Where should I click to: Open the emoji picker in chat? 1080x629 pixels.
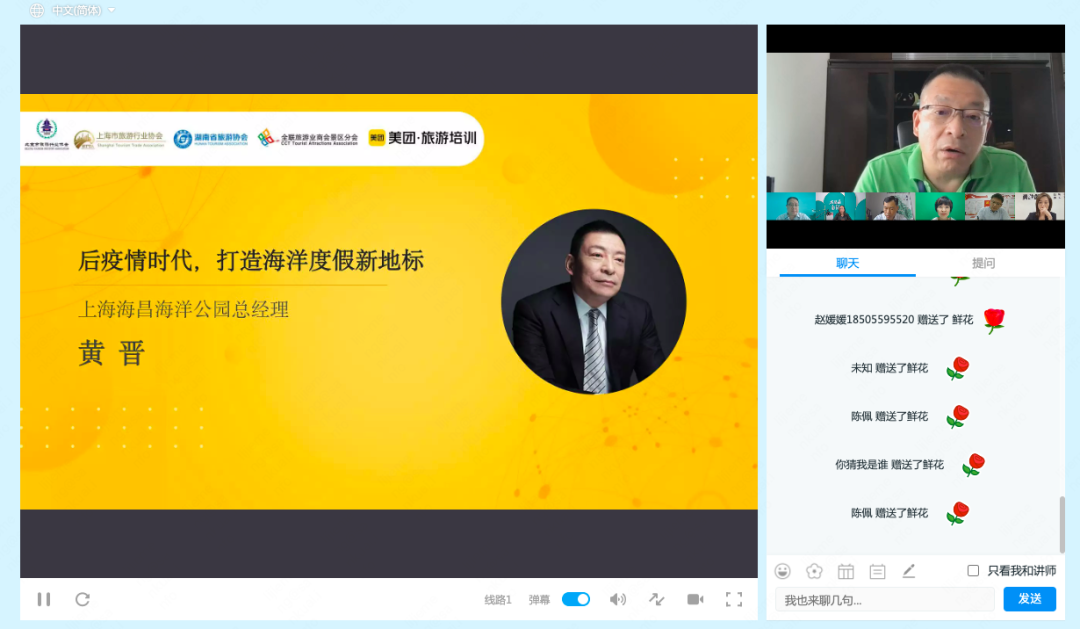(x=783, y=571)
